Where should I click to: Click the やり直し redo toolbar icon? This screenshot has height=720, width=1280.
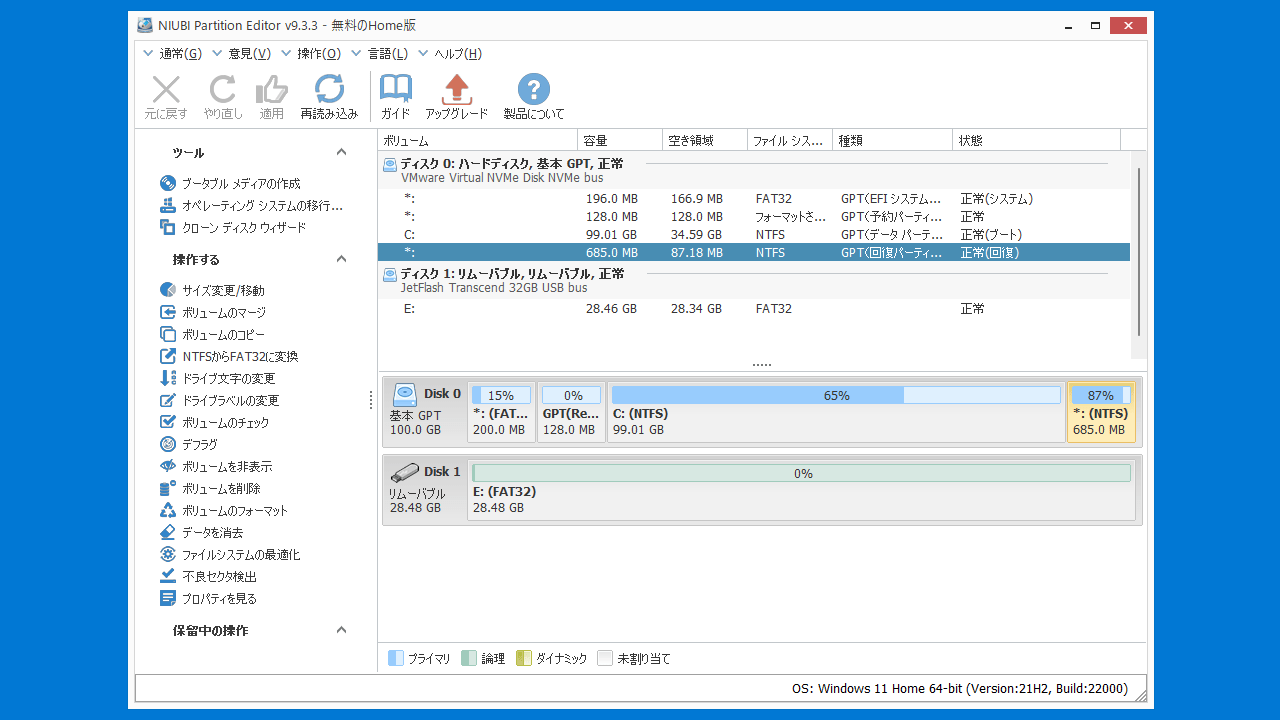(223, 89)
